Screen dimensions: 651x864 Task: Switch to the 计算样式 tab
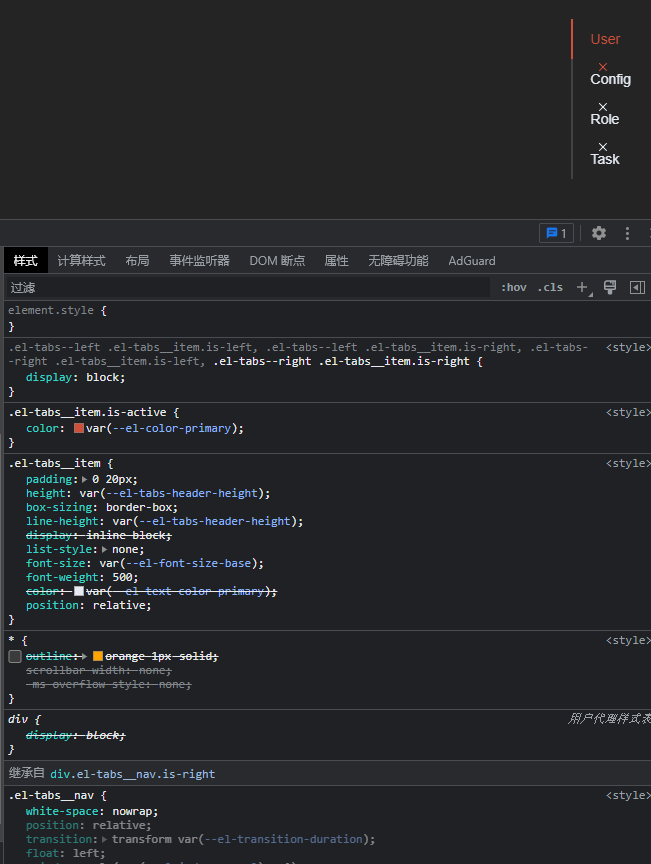pyautogui.click(x=81, y=260)
